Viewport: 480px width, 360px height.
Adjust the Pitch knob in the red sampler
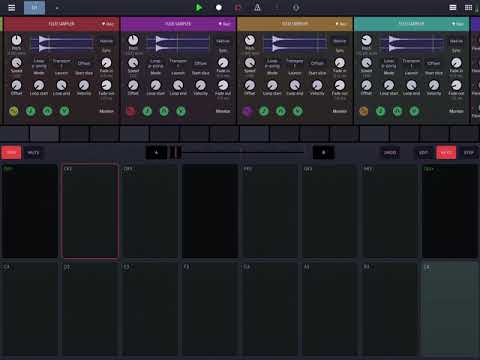pos(16,40)
